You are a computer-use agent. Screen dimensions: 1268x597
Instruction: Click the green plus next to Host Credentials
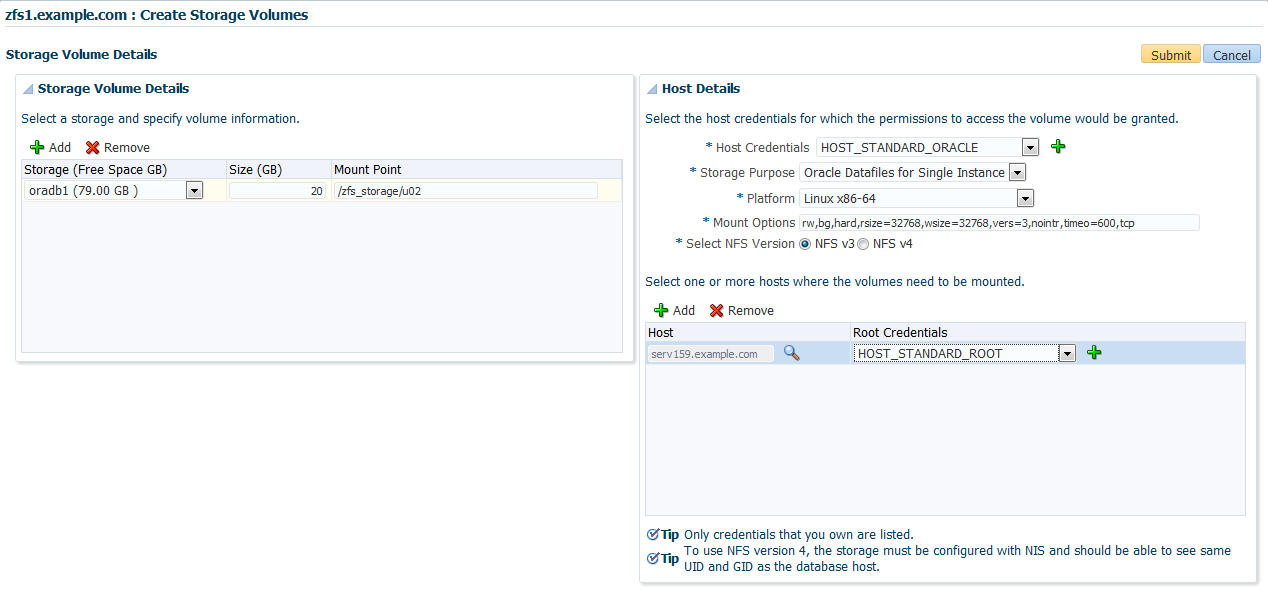click(x=1058, y=147)
